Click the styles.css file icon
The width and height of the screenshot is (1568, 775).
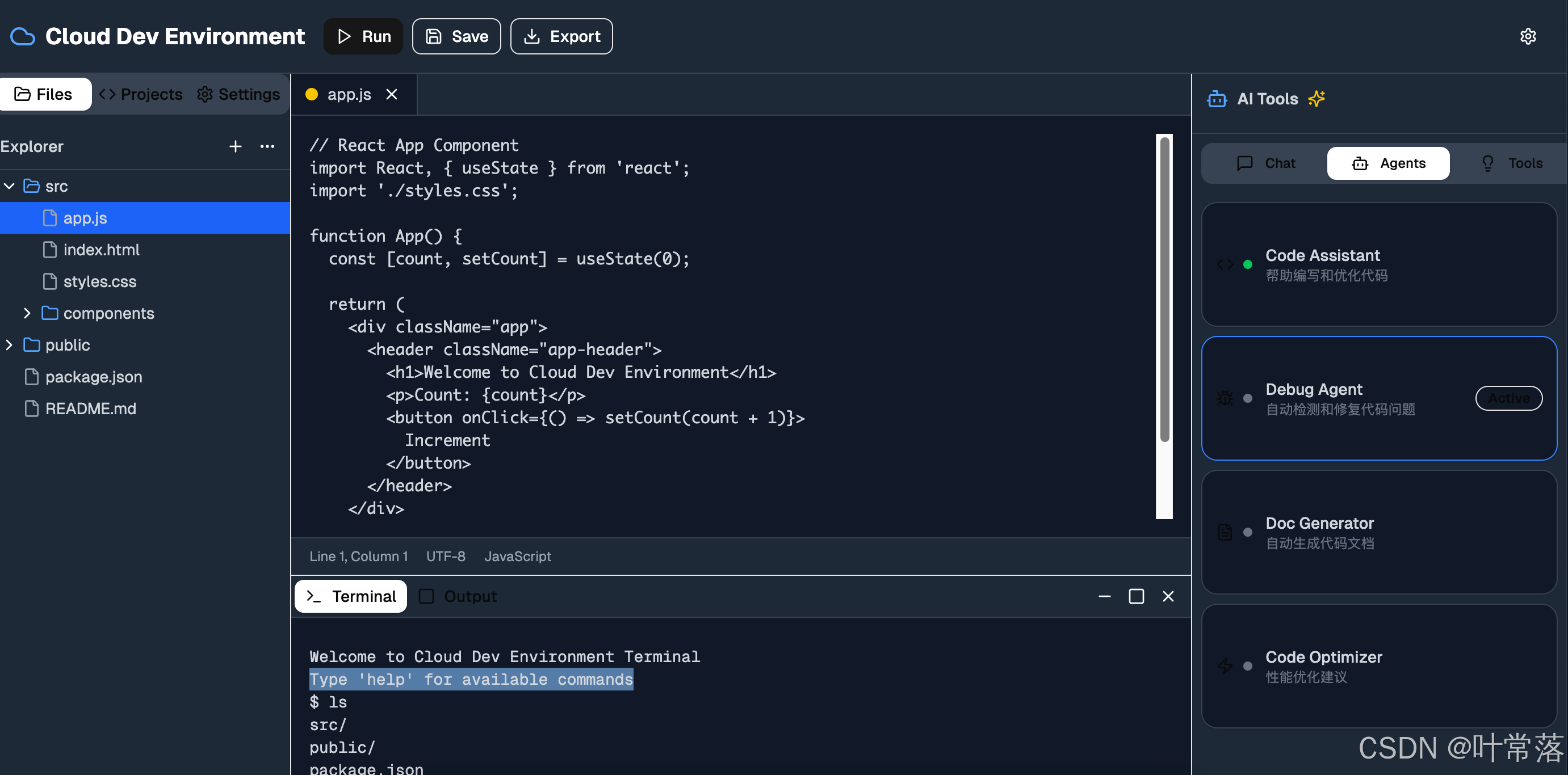point(50,281)
